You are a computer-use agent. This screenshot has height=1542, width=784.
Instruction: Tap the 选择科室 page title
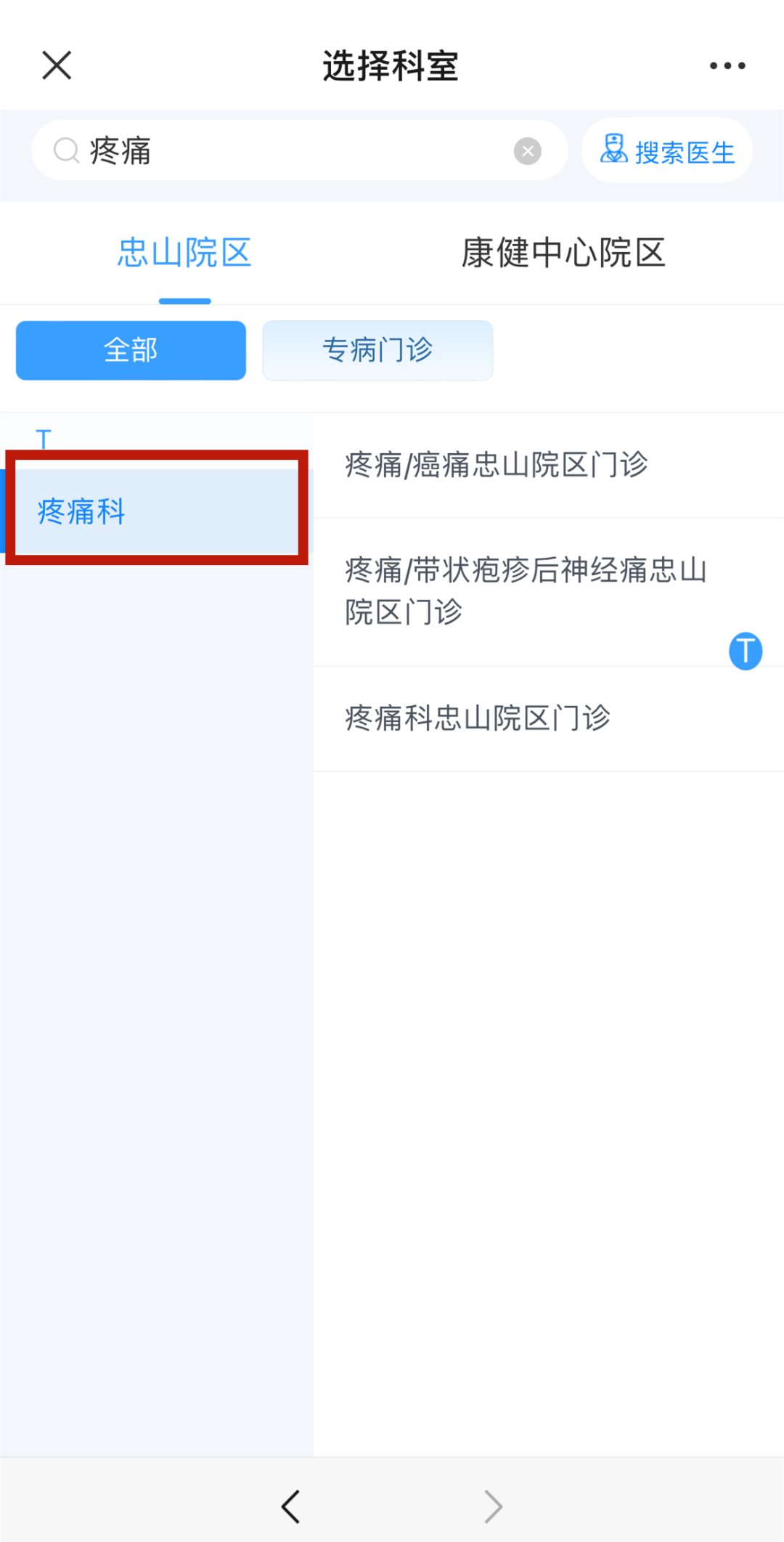coord(391,66)
